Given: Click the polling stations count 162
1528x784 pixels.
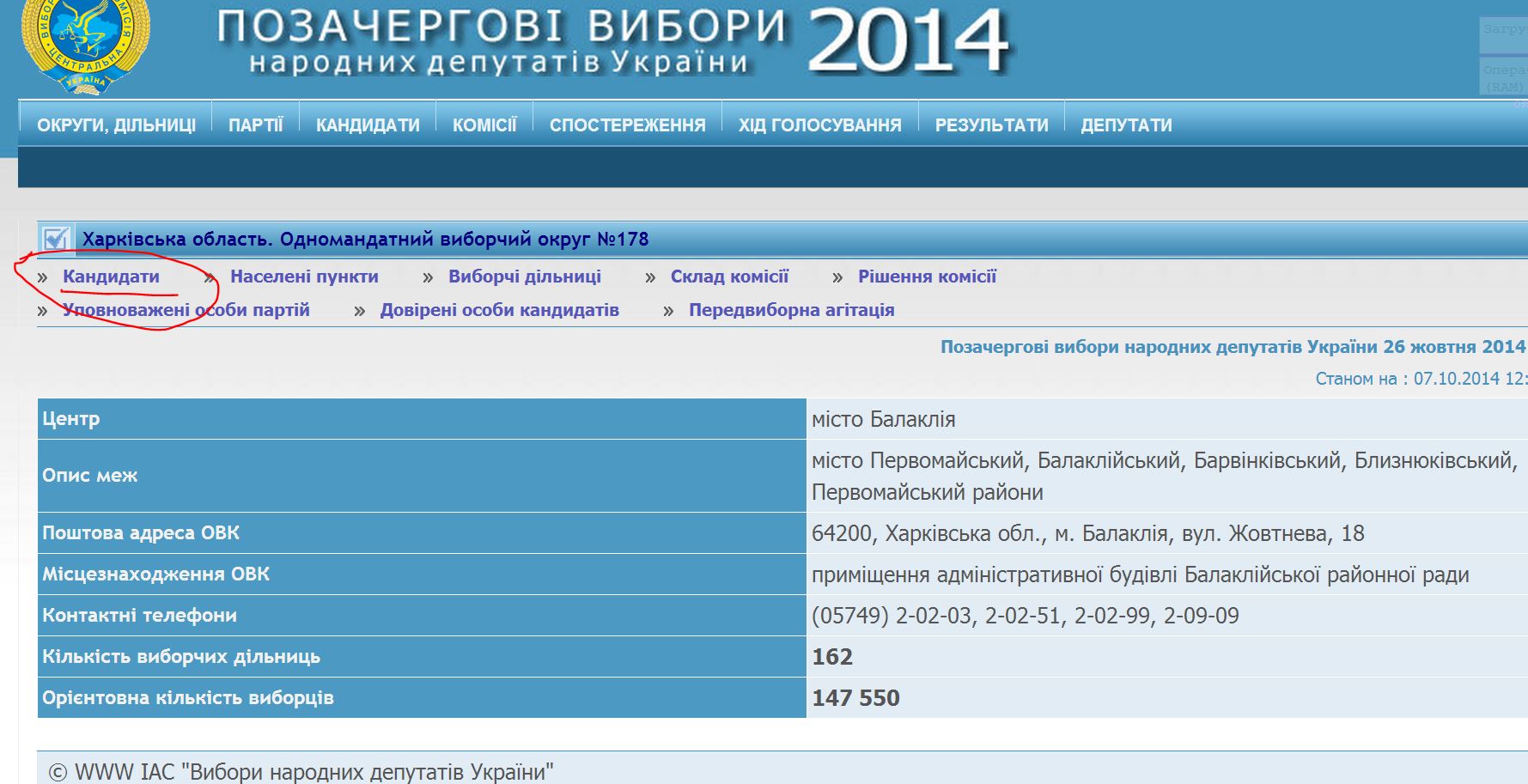Looking at the screenshot, I should [832, 657].
